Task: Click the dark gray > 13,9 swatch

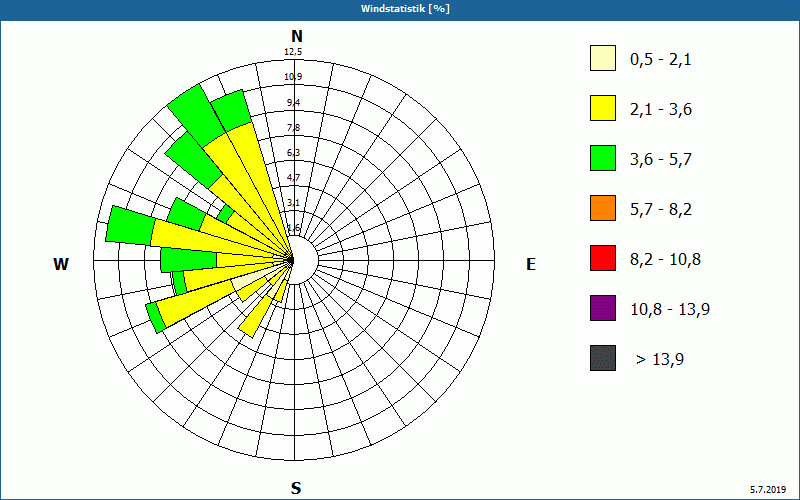Action: 603,358
